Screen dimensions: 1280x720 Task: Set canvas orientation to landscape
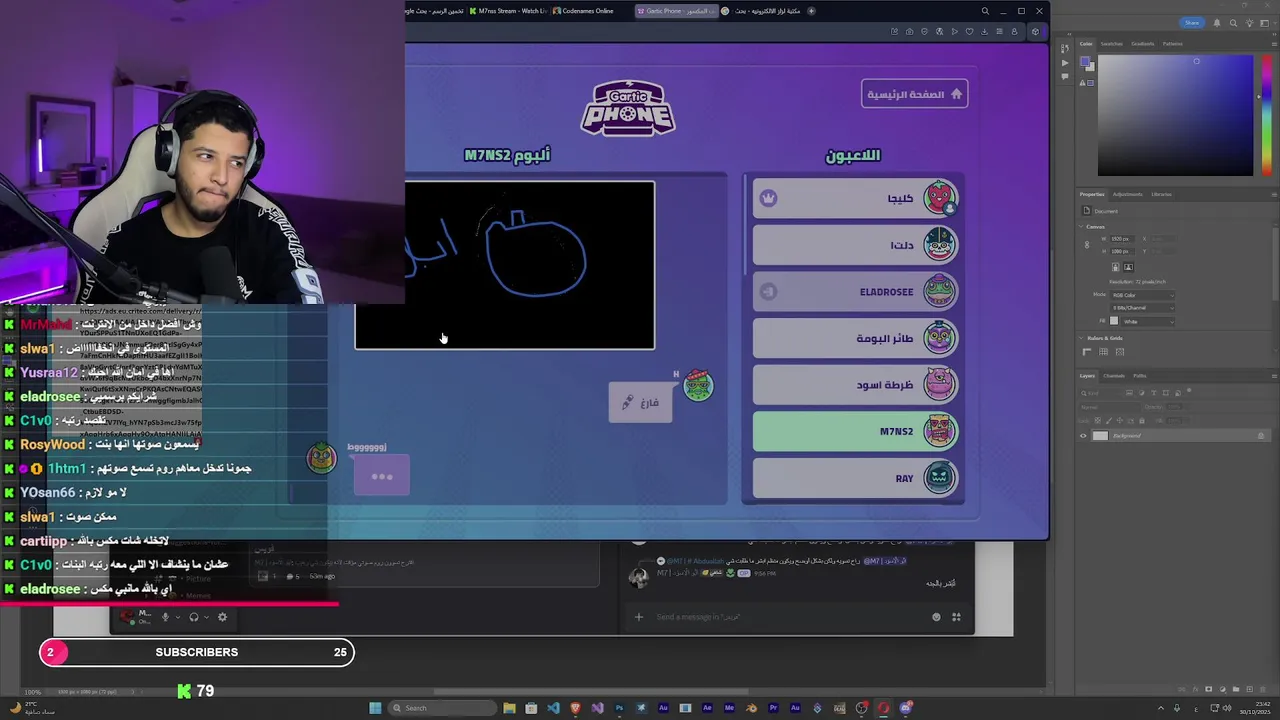pos(1128,267)
